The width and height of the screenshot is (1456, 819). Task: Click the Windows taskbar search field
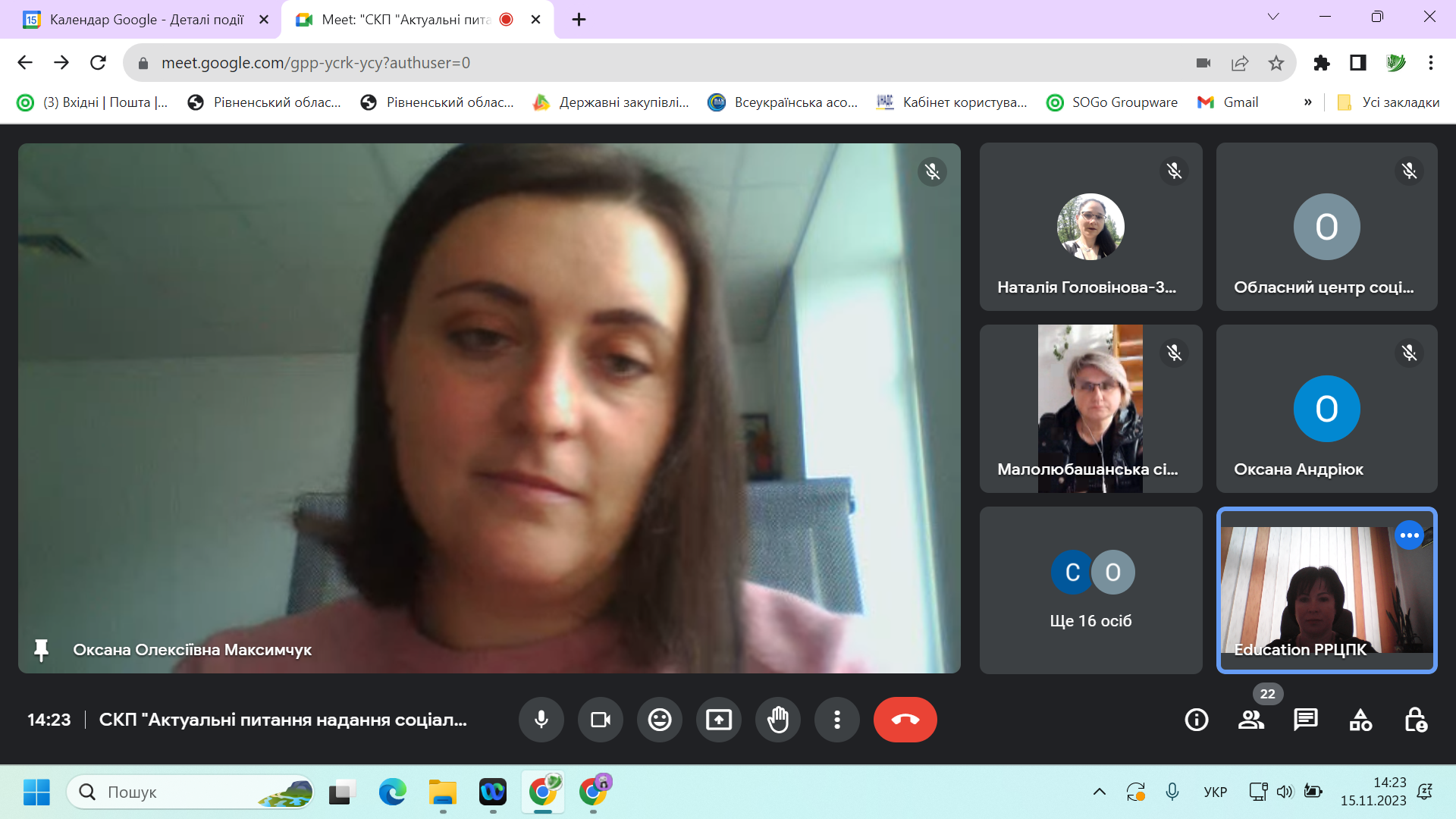(x=190, y=792)
